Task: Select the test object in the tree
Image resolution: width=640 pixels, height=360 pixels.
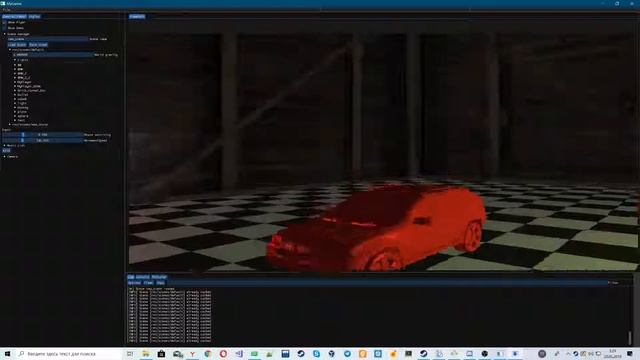Action: 21,120
